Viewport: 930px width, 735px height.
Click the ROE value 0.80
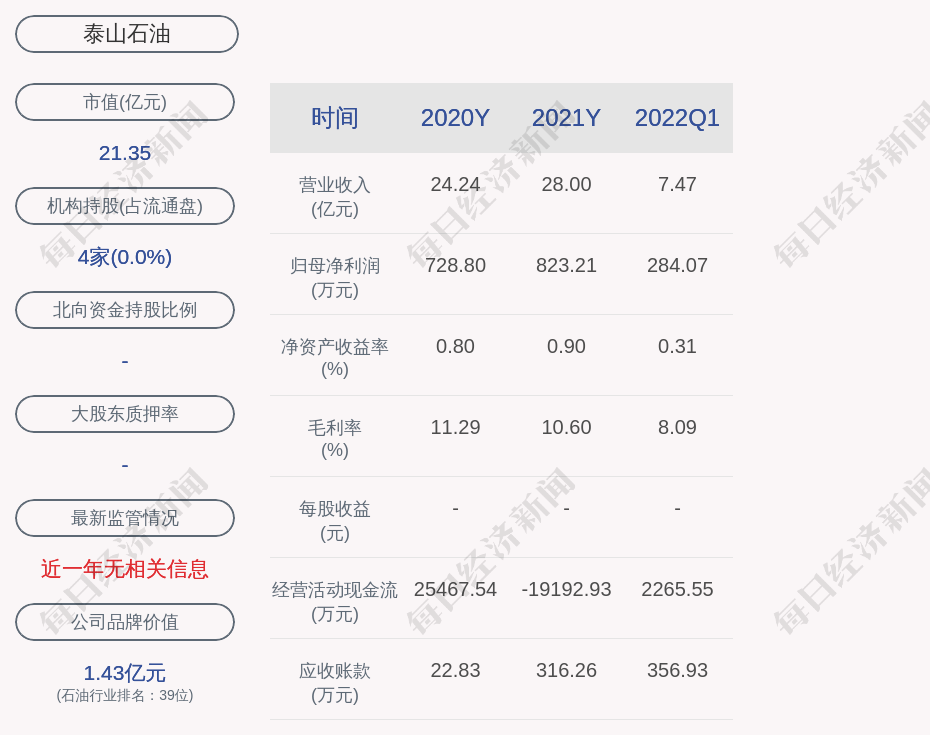click(x=456, y=346)
